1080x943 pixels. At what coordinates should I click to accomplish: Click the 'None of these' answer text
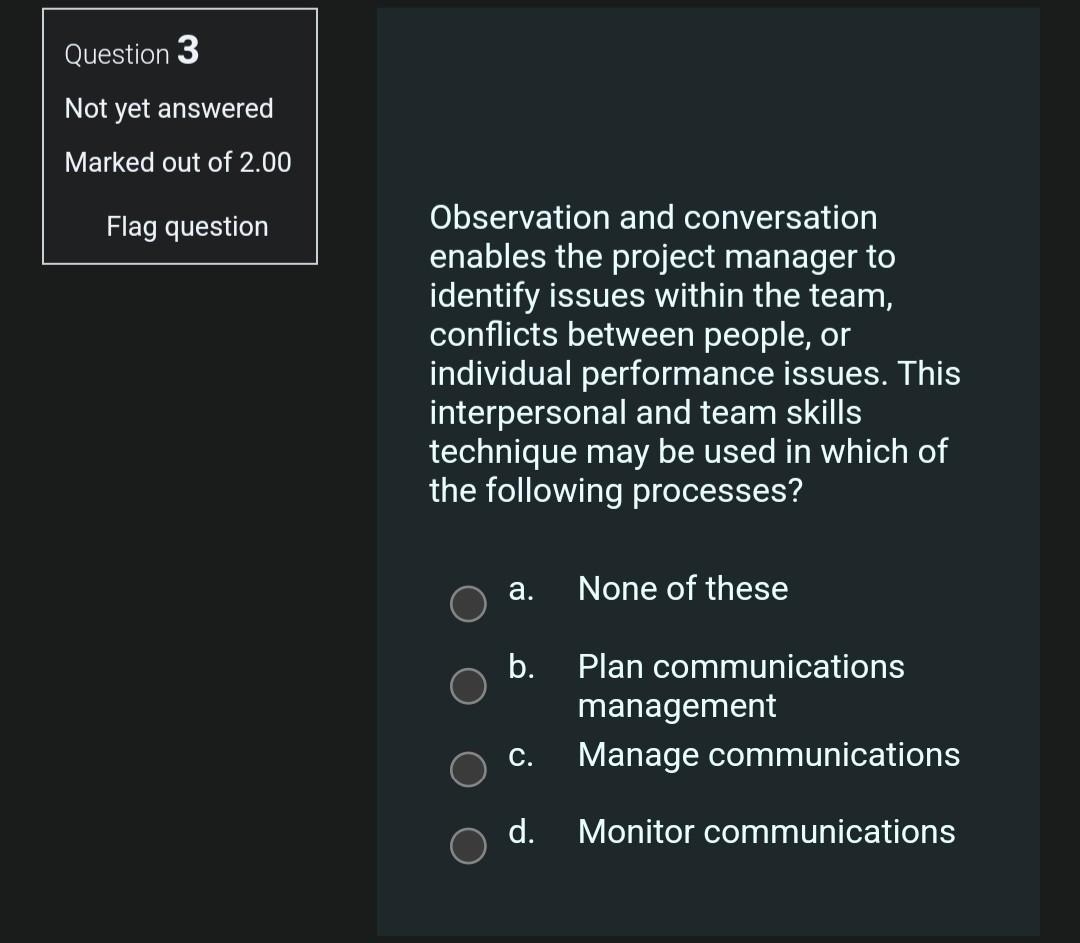pyautogui.click(x=683, y=589)
